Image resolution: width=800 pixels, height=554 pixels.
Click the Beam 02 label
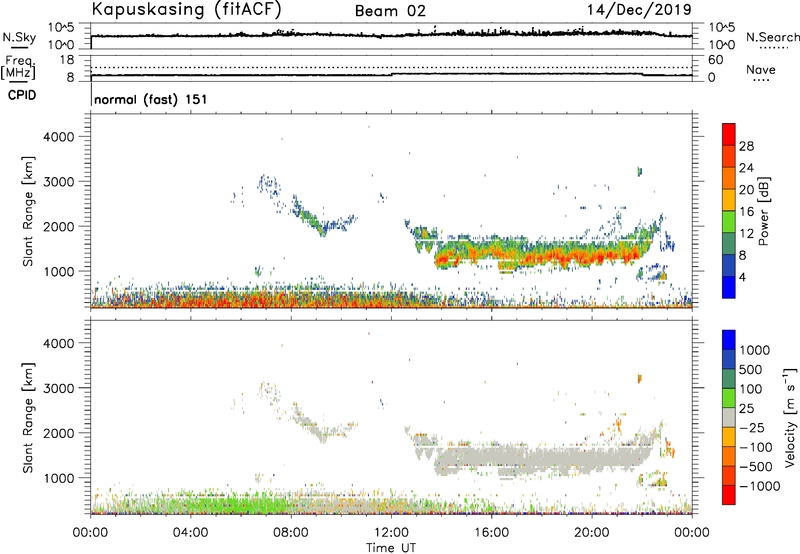(390, 11)
